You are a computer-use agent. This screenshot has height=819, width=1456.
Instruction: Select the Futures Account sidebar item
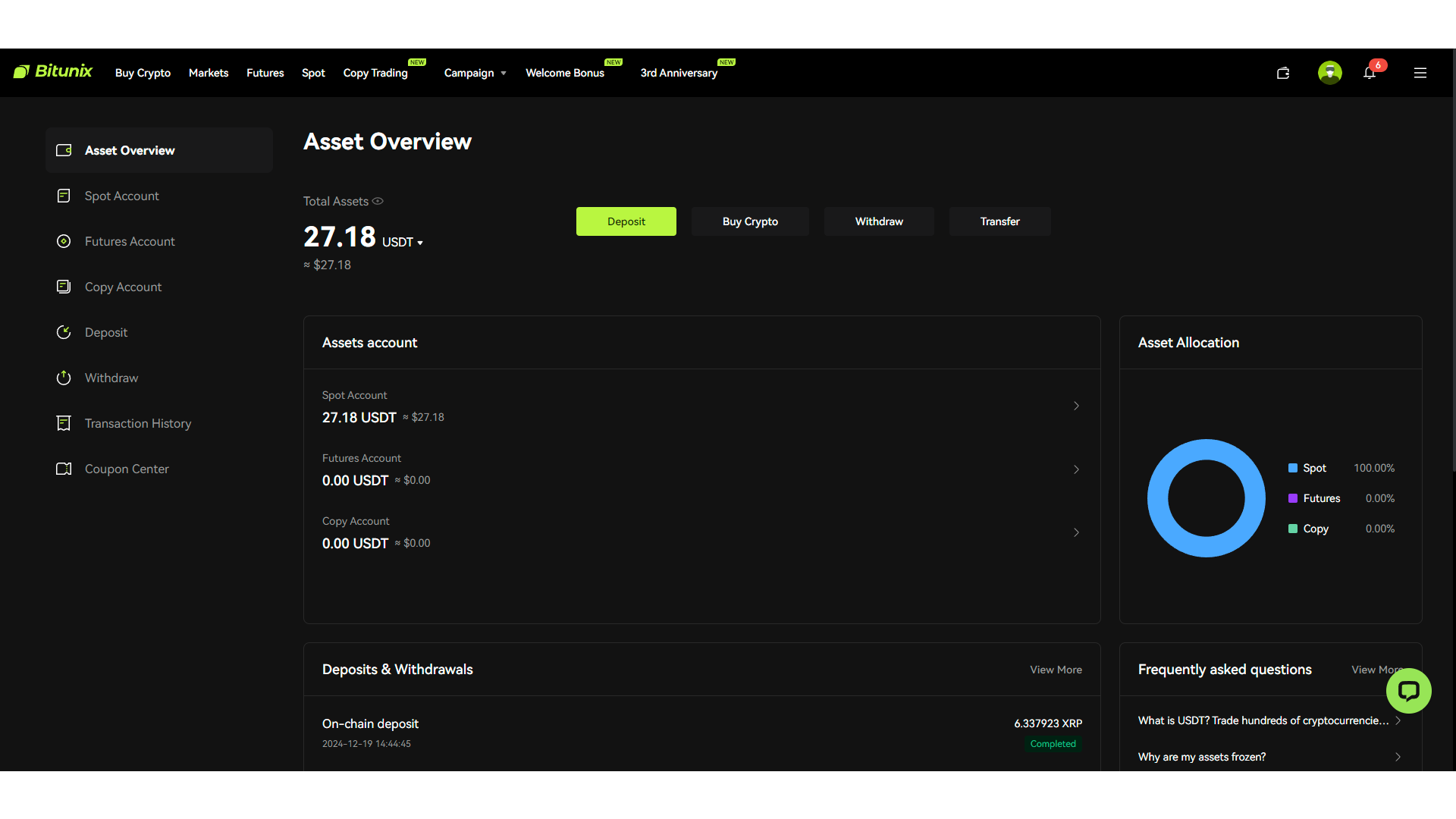click(x=129, y=241)
